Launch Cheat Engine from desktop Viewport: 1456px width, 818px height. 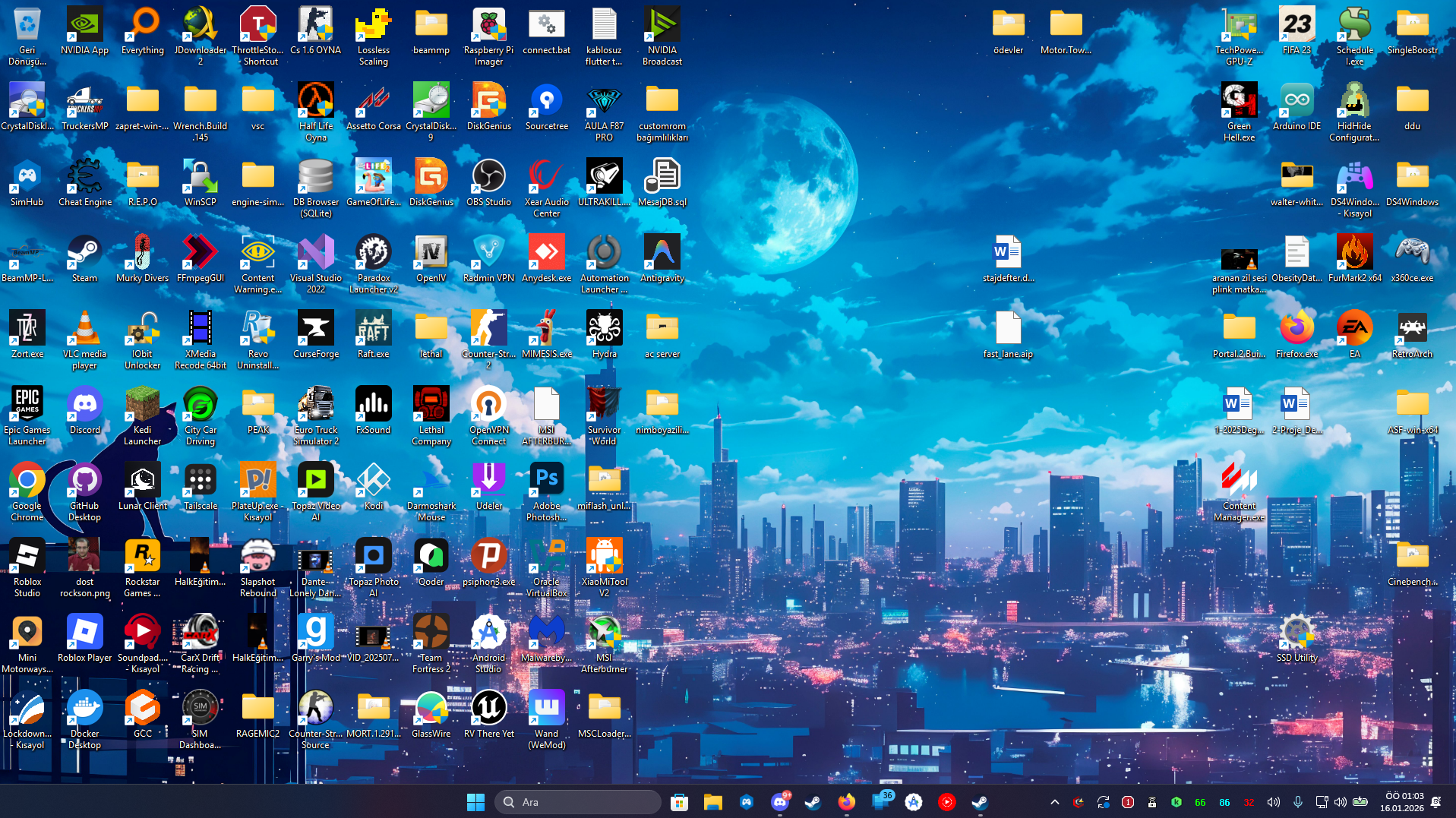point(84,183)
